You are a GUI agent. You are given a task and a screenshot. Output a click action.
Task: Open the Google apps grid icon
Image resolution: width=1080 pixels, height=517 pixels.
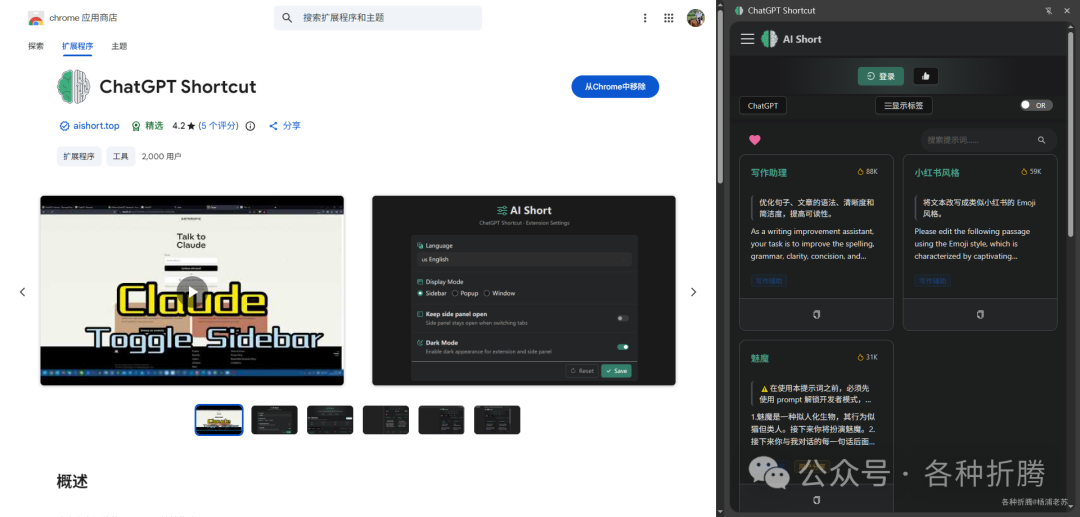[668, 18]
